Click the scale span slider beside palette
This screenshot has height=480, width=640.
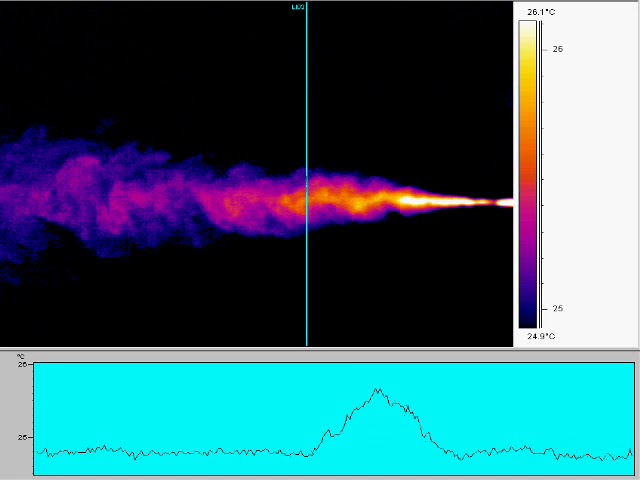tap(540, 174)
